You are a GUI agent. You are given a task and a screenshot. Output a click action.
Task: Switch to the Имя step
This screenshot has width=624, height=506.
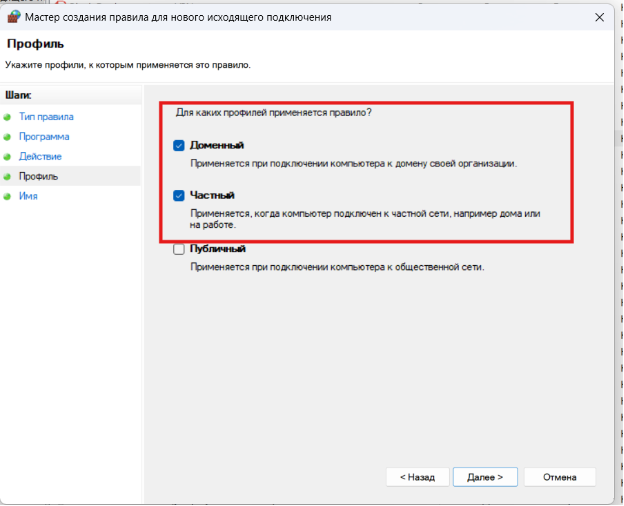[x=29, y=197]
